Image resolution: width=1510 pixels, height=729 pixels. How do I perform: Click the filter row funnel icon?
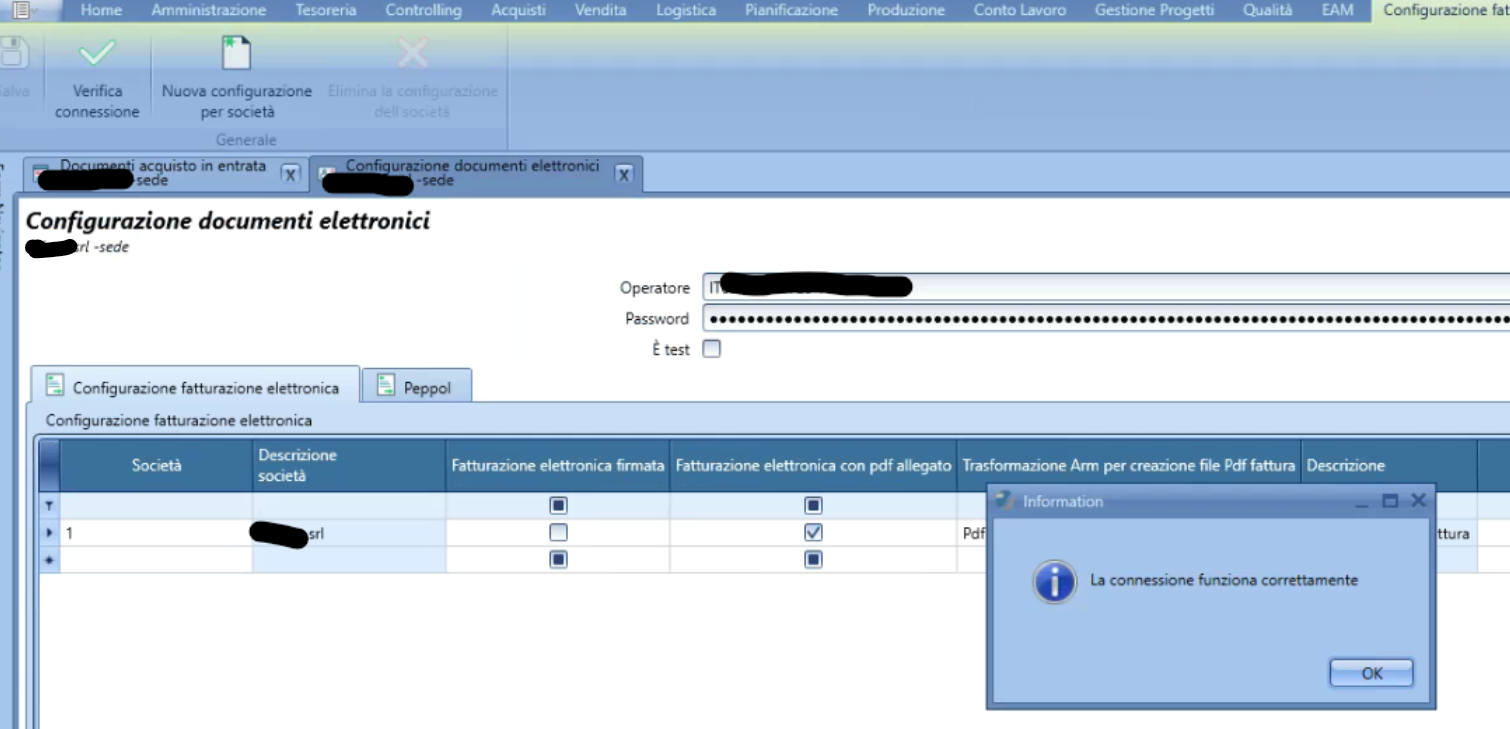pyautogui.click(x=49, y=506)
